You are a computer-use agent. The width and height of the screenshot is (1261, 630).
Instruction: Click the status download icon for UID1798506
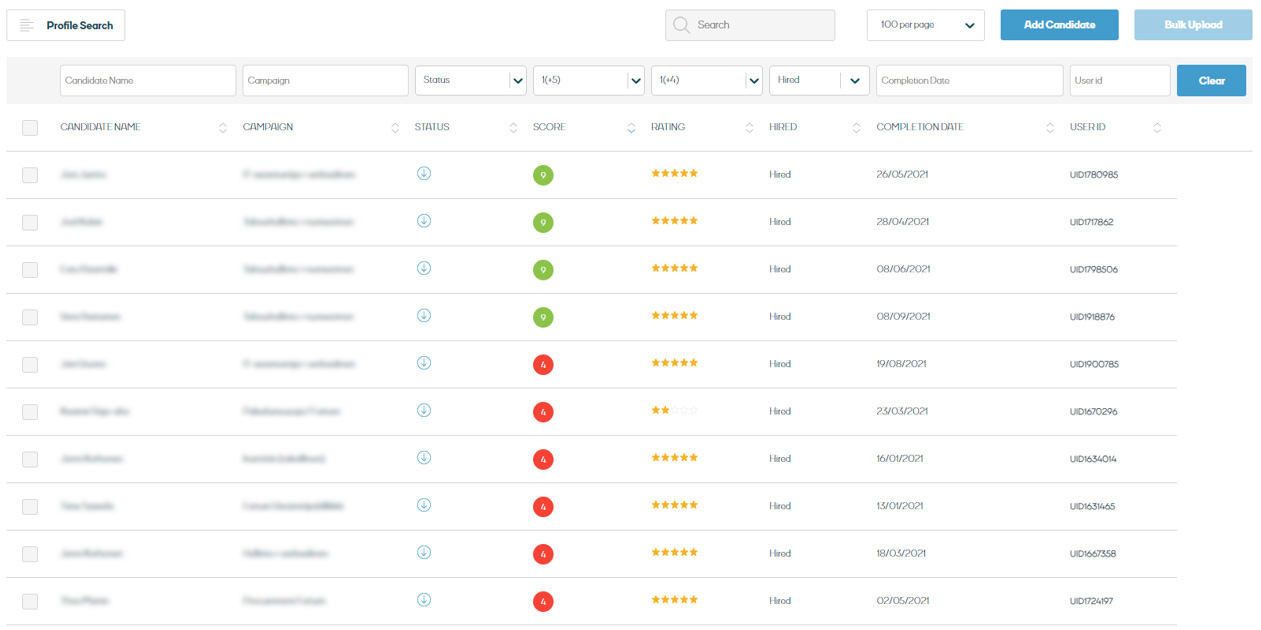click(424, 268)
